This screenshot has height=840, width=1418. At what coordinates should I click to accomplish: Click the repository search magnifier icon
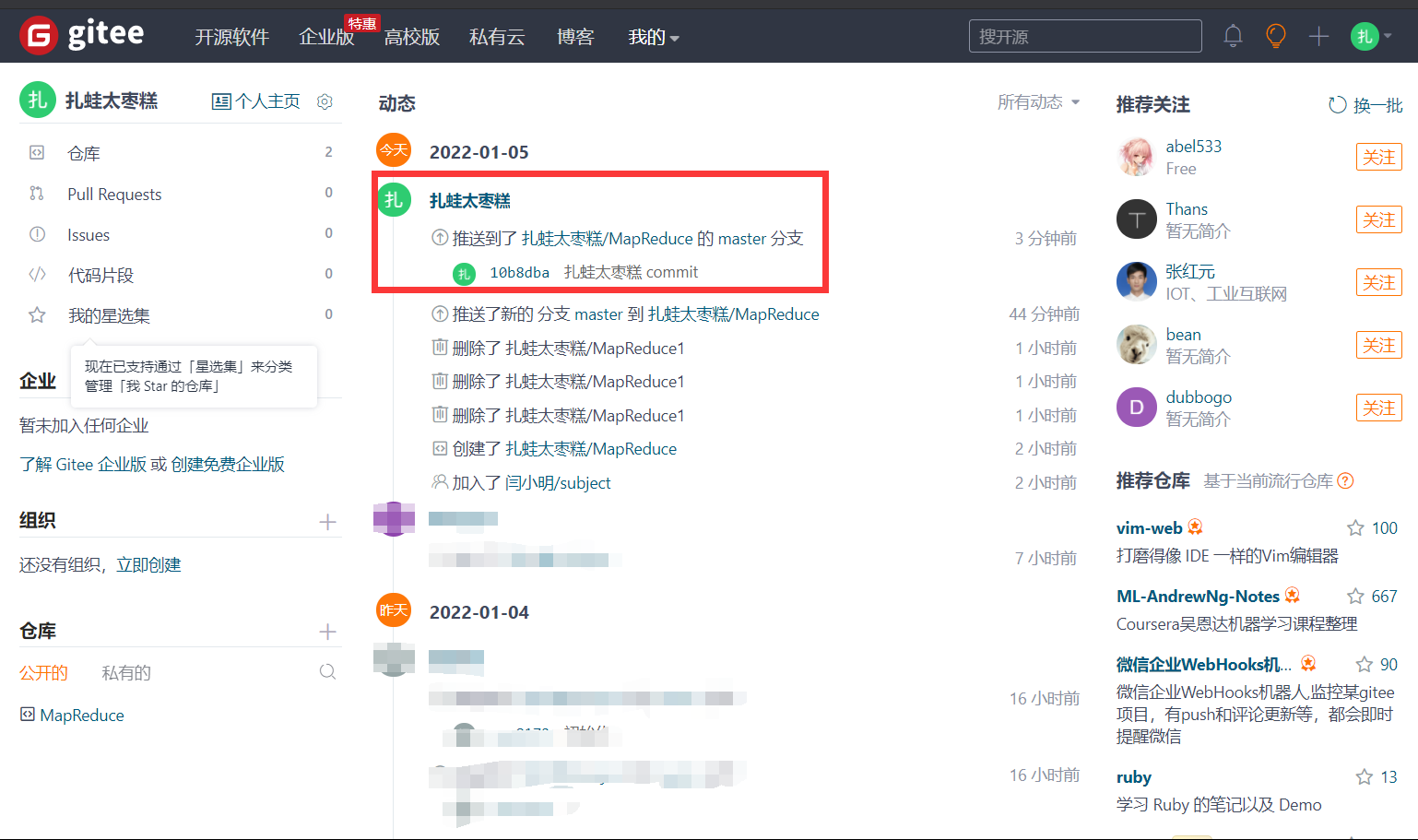click(x=327, y=672)
